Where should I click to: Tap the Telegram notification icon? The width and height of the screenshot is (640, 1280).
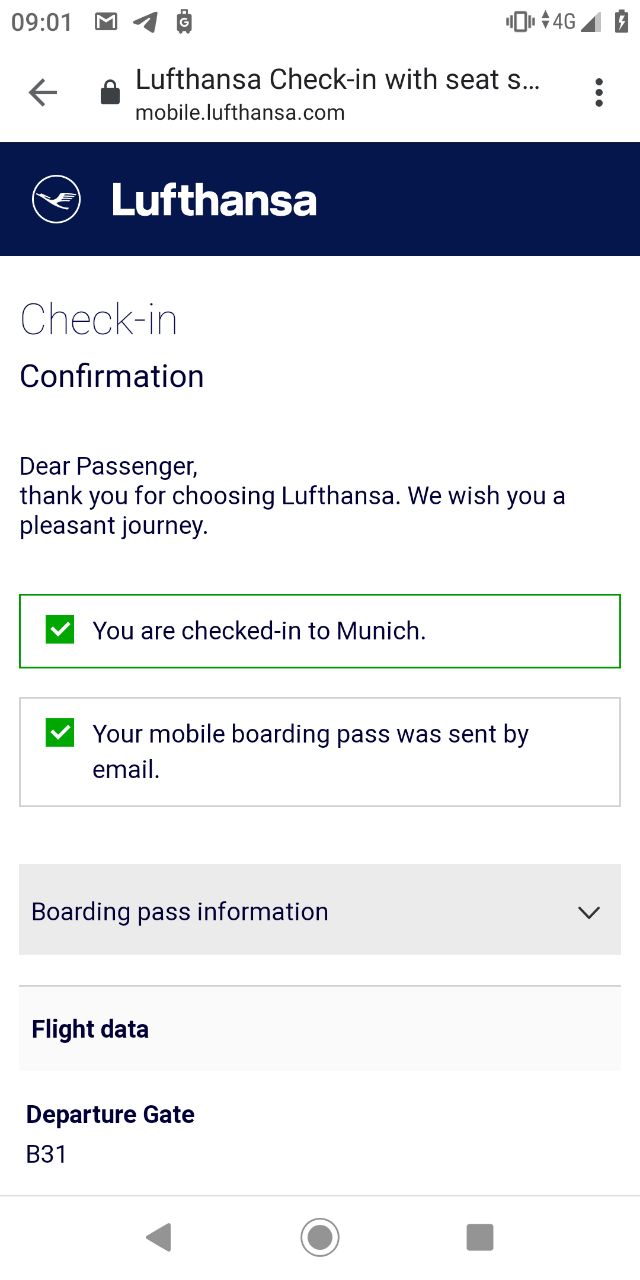(145, 22)
